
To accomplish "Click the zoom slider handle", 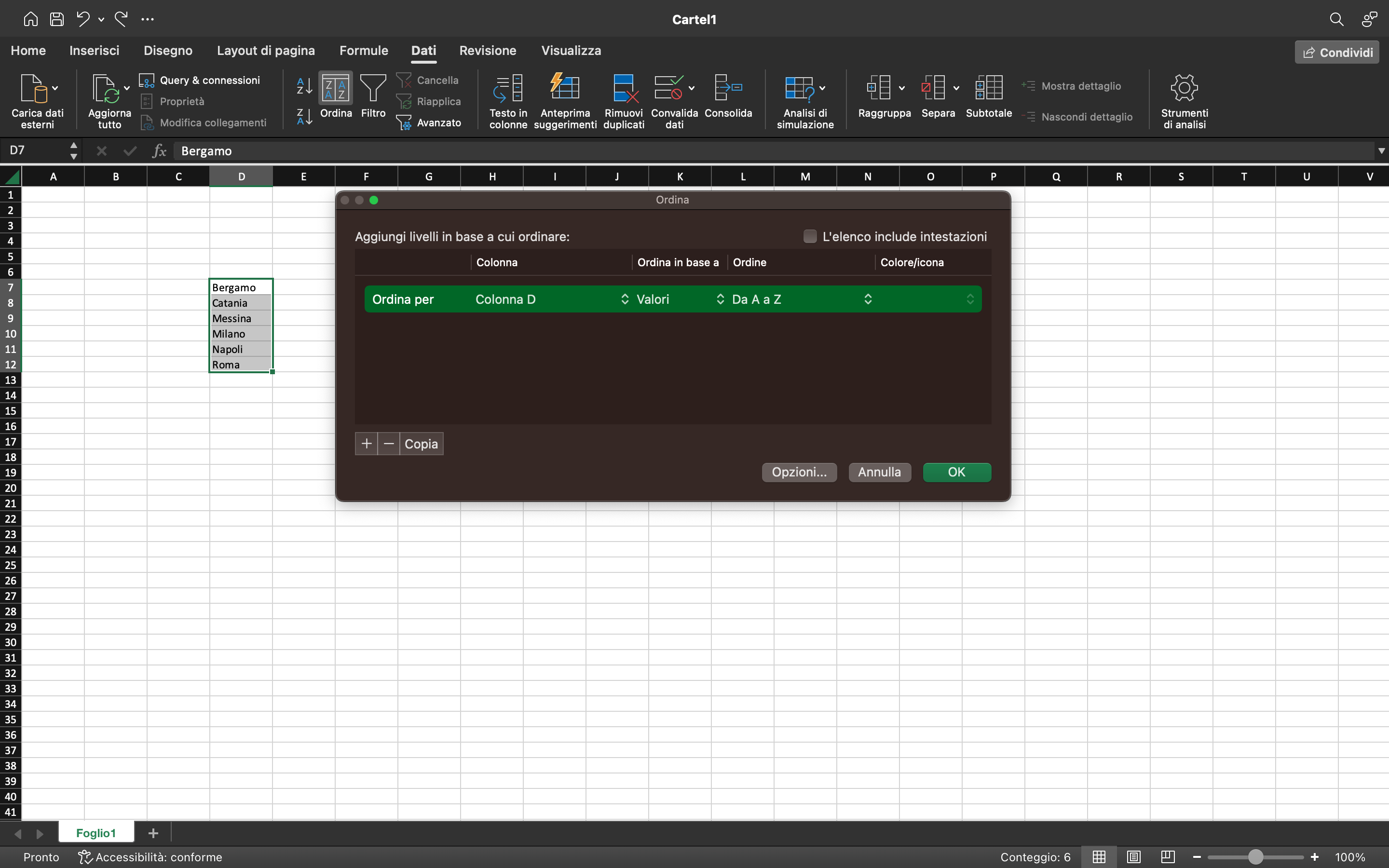I will [x=1255, y=857].
